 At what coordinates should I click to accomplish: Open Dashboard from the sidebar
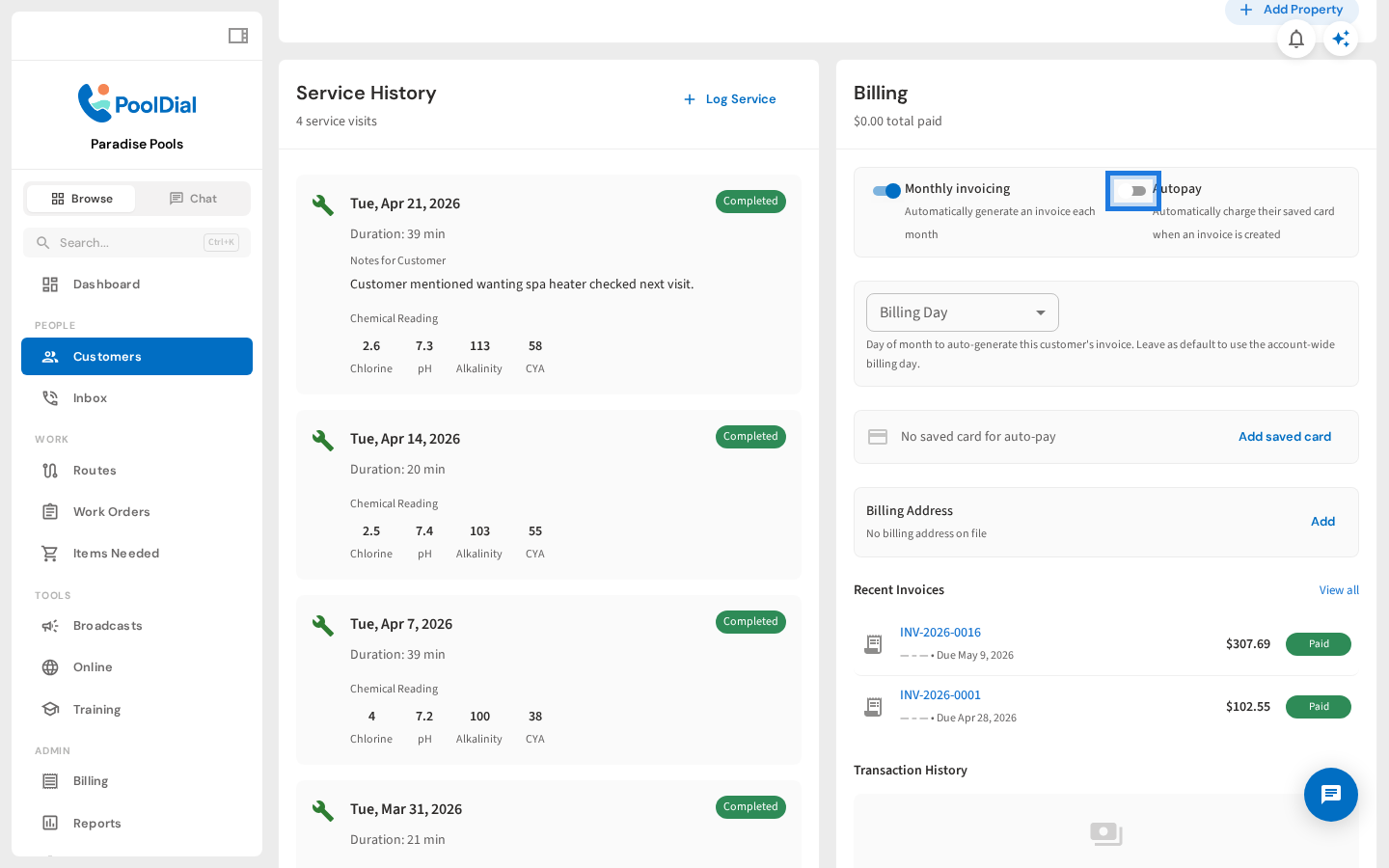coord(137,285)
